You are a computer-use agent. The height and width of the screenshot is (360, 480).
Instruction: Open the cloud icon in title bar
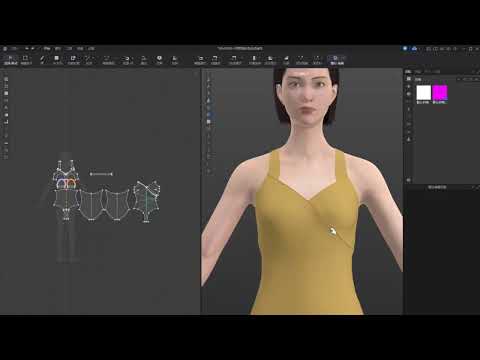click(414, 49)
